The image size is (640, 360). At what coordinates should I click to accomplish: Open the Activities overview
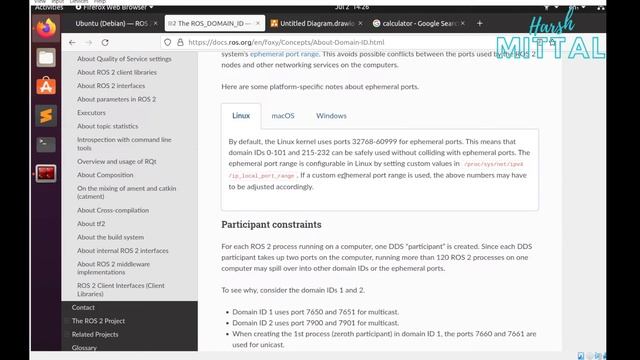click(x=49, y=8)
